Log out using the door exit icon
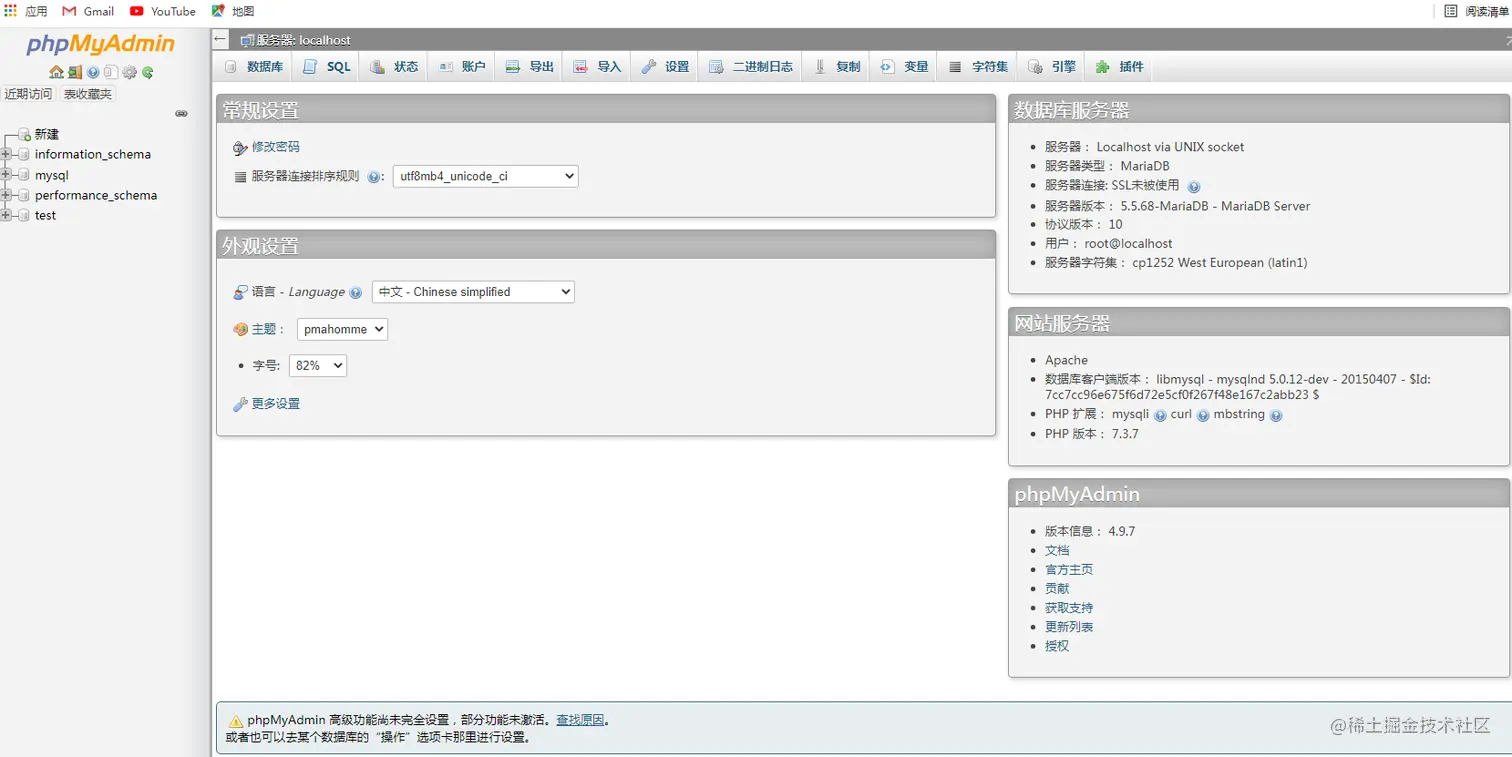Viewport: 1512px width, 757px height. coord(75,72)
